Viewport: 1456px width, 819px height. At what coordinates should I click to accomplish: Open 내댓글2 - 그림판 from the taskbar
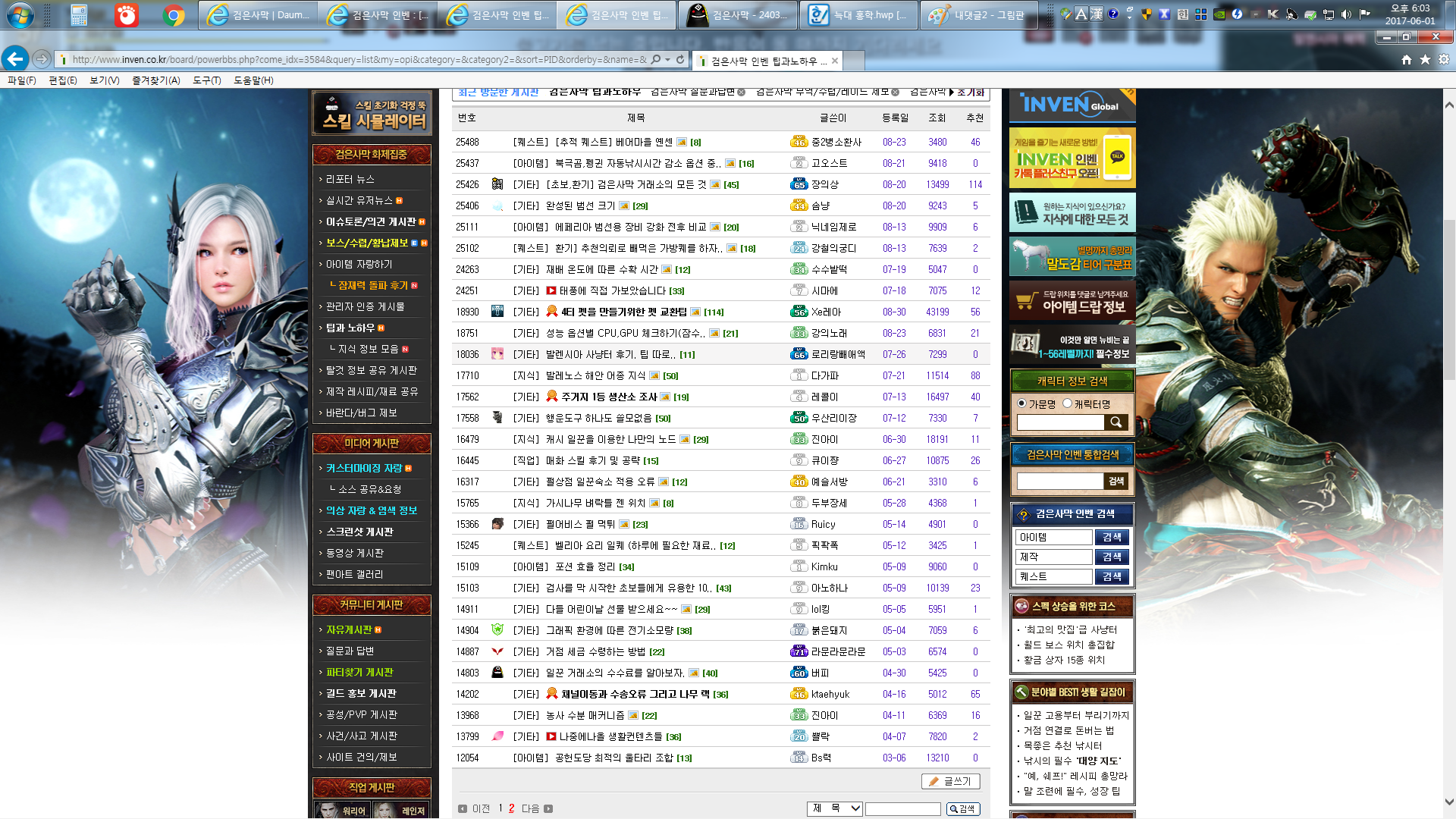979,14
